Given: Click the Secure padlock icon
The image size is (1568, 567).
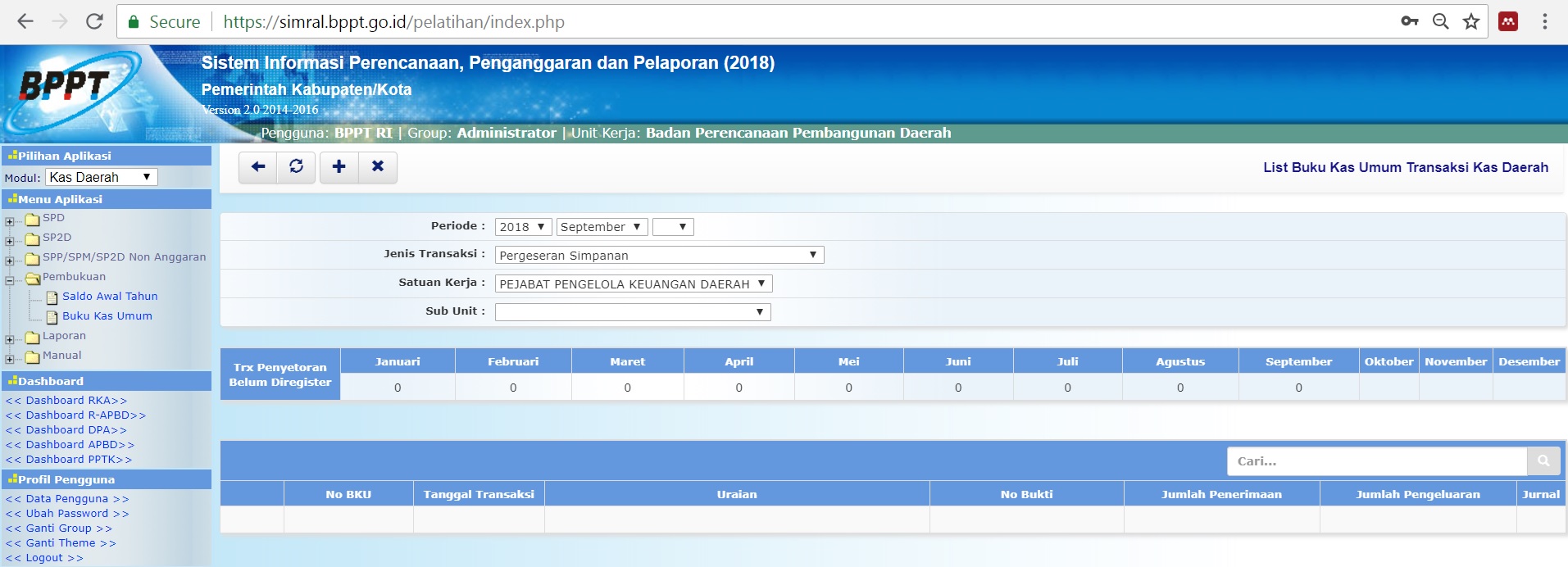Looking at the screenshot, I should click(134, 22).
